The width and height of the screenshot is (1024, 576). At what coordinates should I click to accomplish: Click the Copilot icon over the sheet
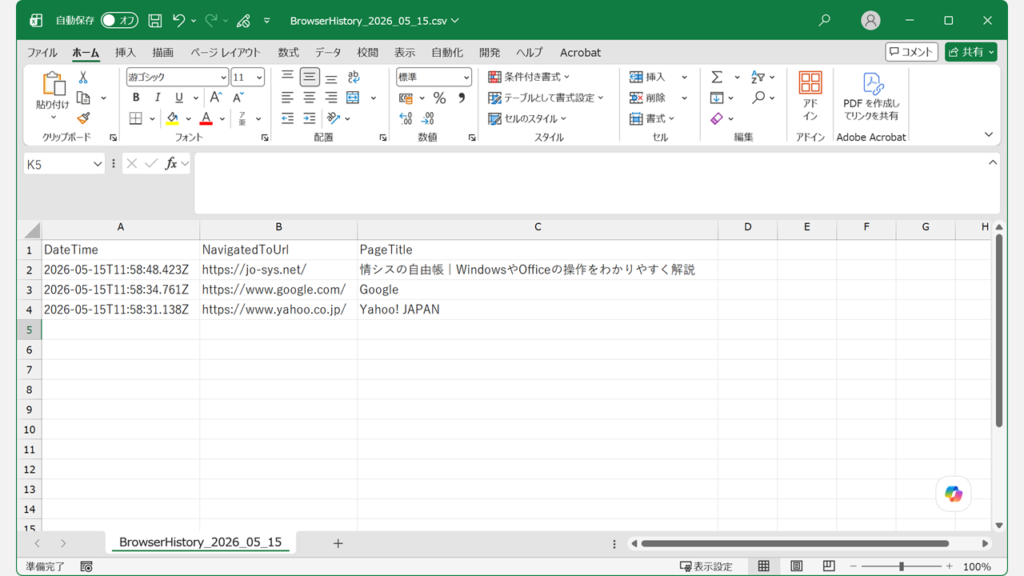[953, 494]
